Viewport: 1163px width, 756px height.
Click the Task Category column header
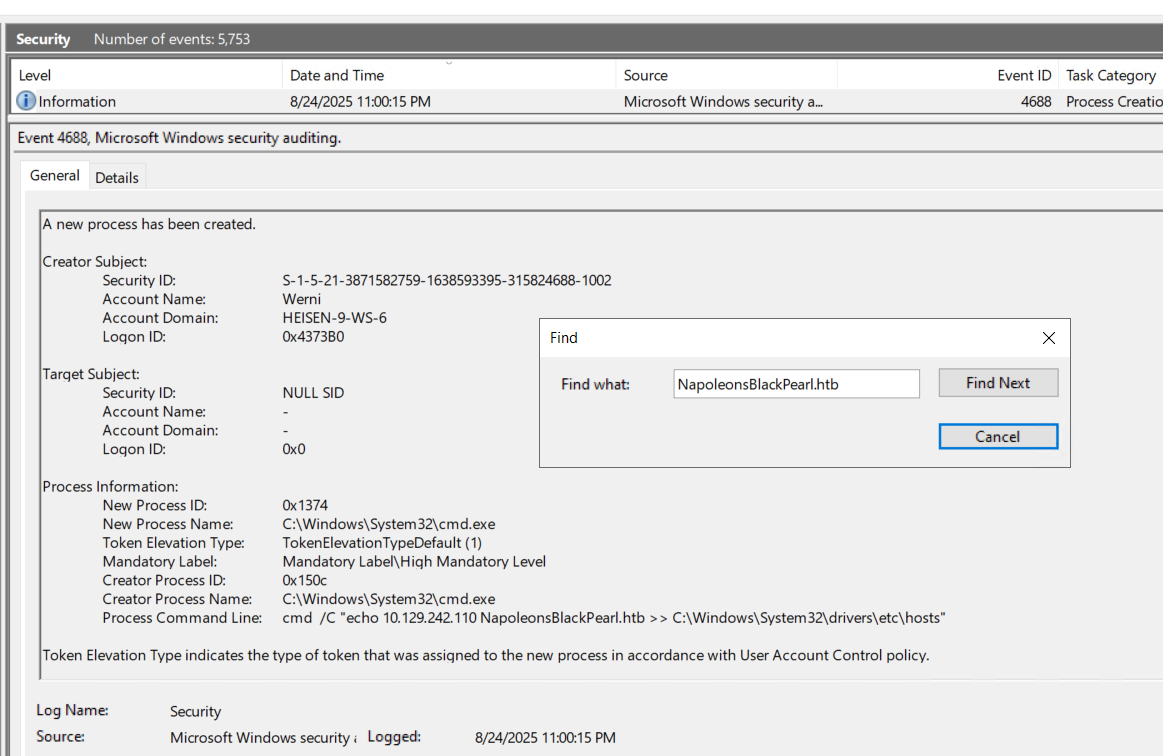pos(1110,76)
